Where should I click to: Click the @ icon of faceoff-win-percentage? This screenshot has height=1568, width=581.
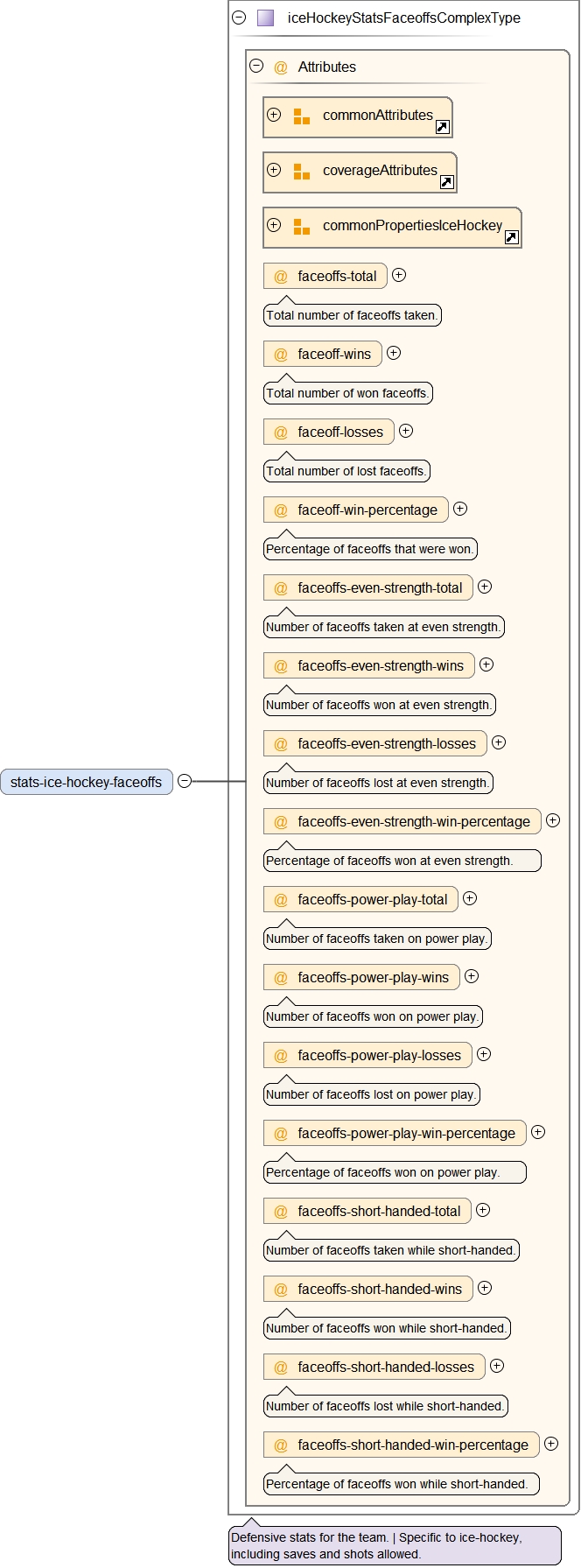[x=281, y=510]
